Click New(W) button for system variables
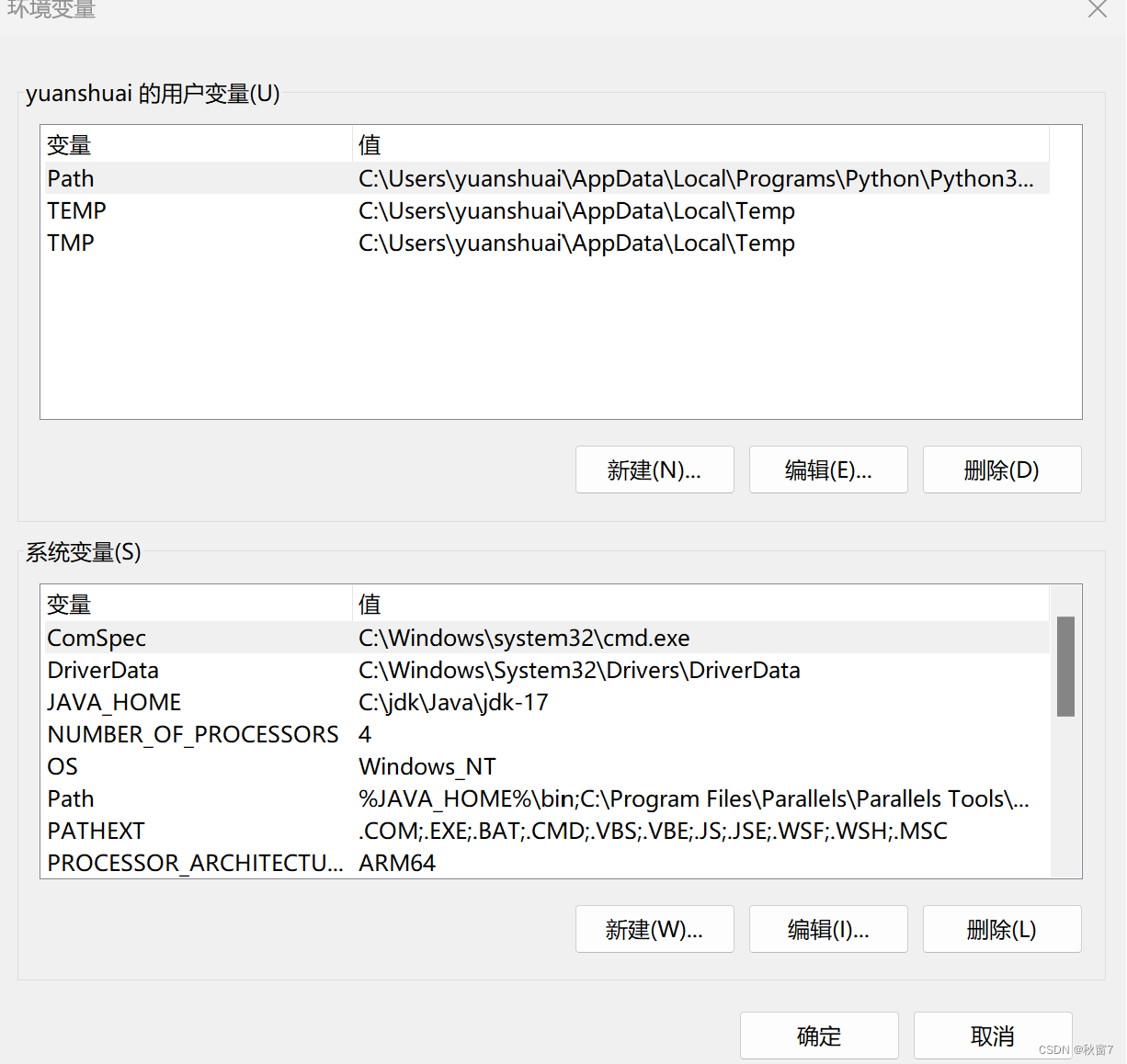The height and width of the screenshot is (1064, 1127). click(655, 929)
